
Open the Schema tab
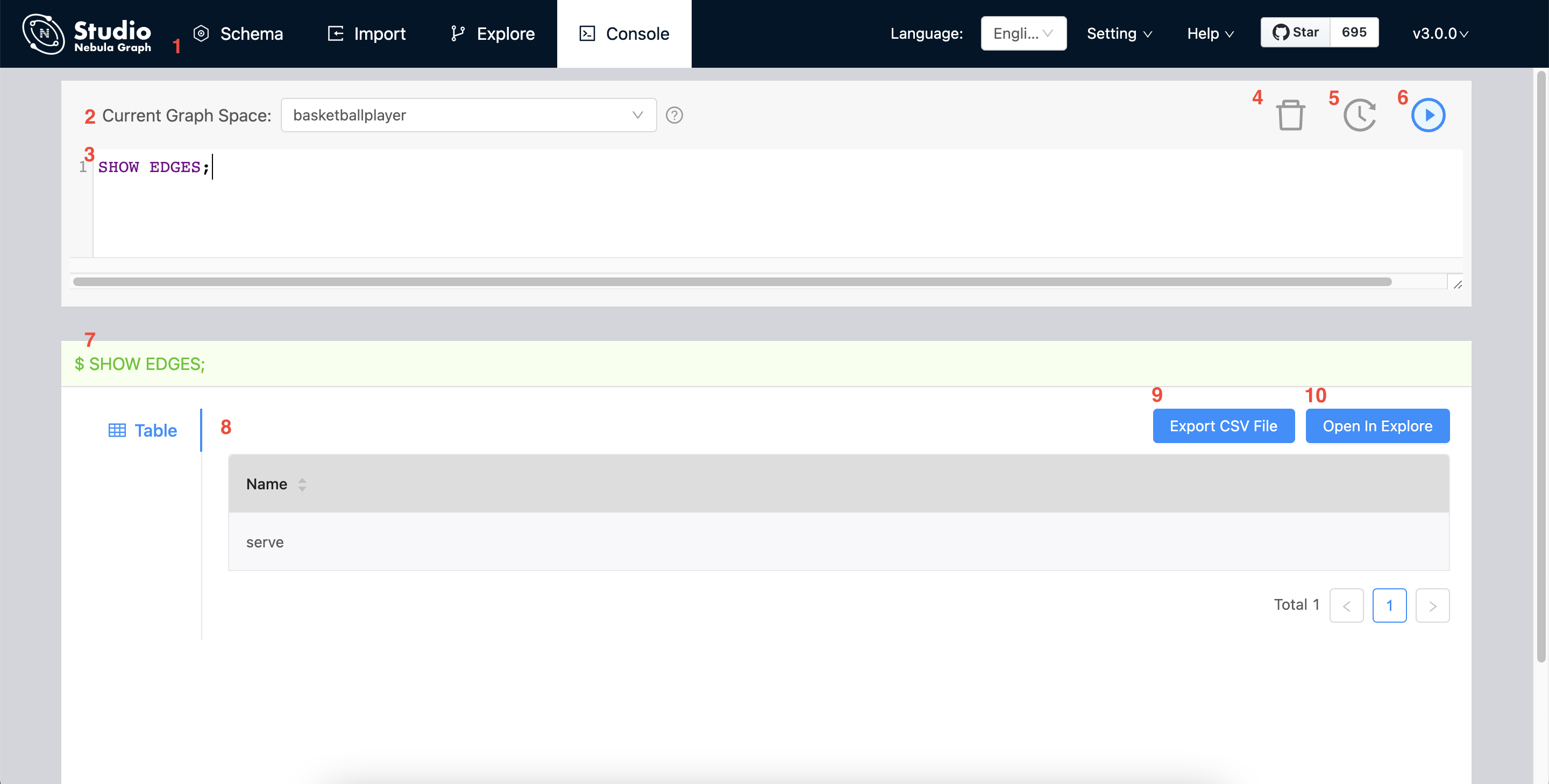click(238, 34)
